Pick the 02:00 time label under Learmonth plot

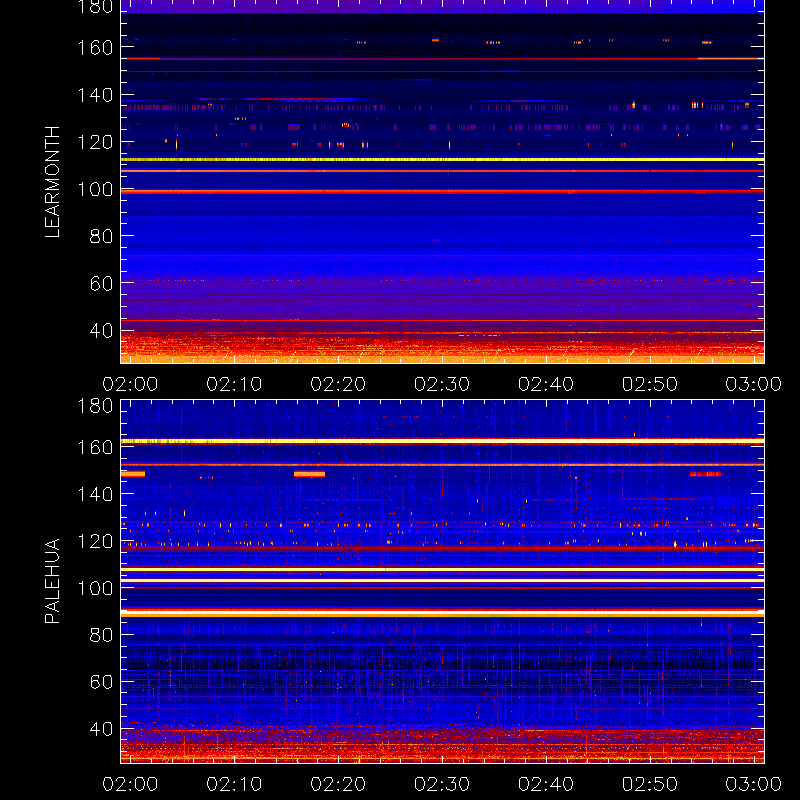tap(130, 384)
